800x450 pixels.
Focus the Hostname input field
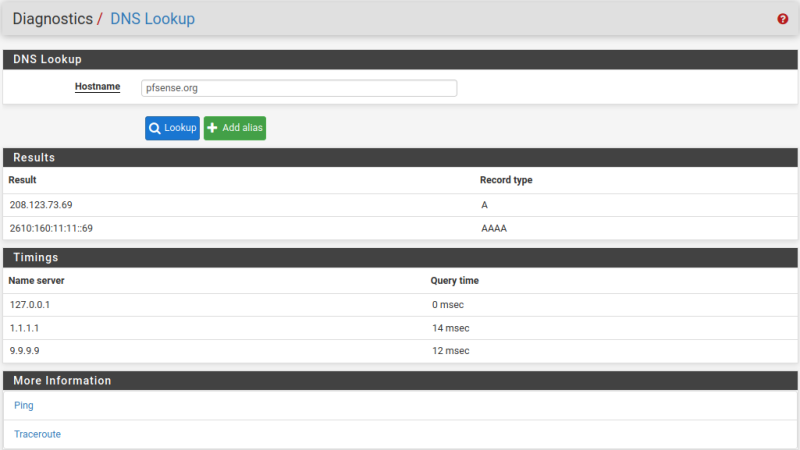299,88
